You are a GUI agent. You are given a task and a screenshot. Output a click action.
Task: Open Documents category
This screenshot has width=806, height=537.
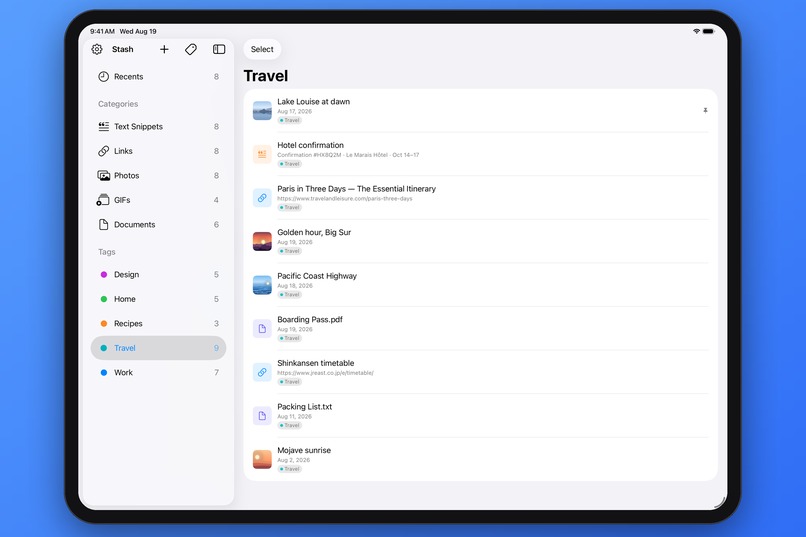(x=158, y=225)
